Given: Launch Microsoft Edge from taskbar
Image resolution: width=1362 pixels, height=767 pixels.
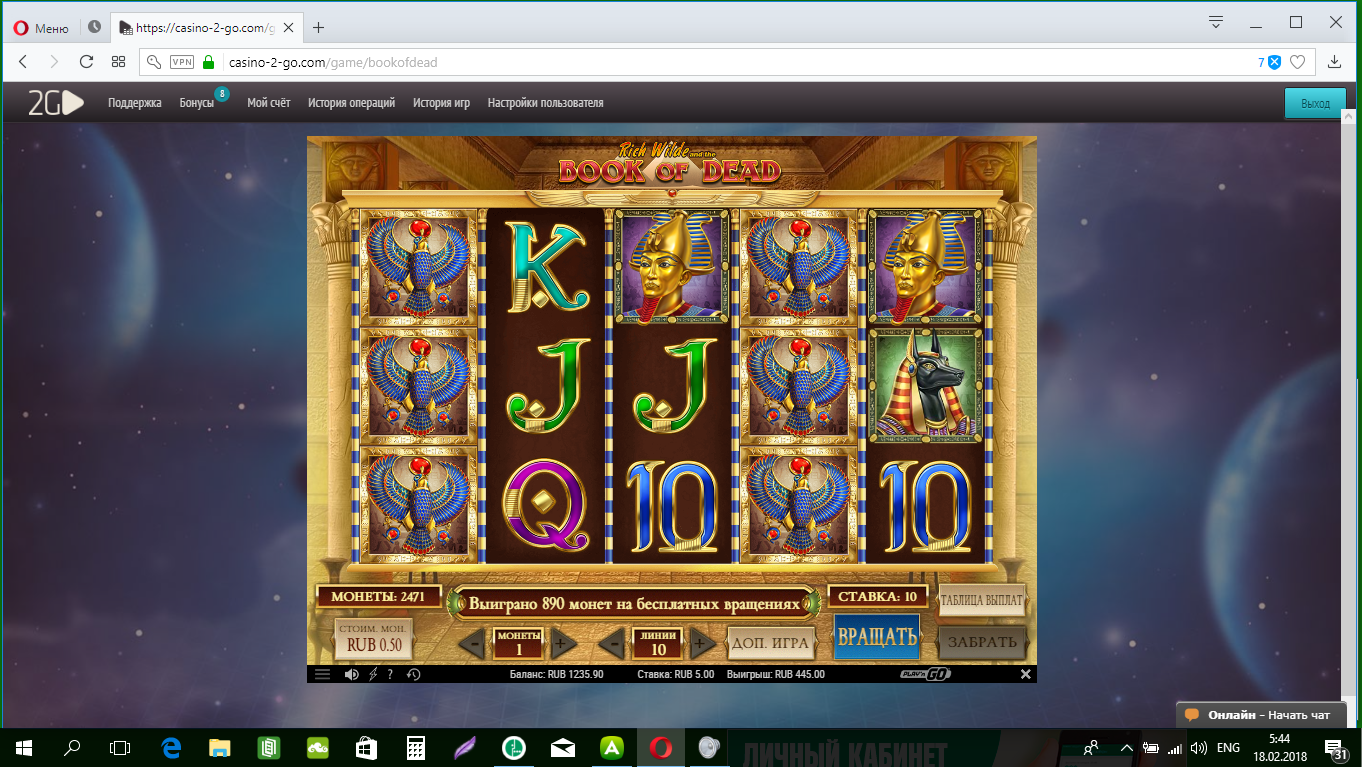Looking at the screenshot, I should 171,747.
